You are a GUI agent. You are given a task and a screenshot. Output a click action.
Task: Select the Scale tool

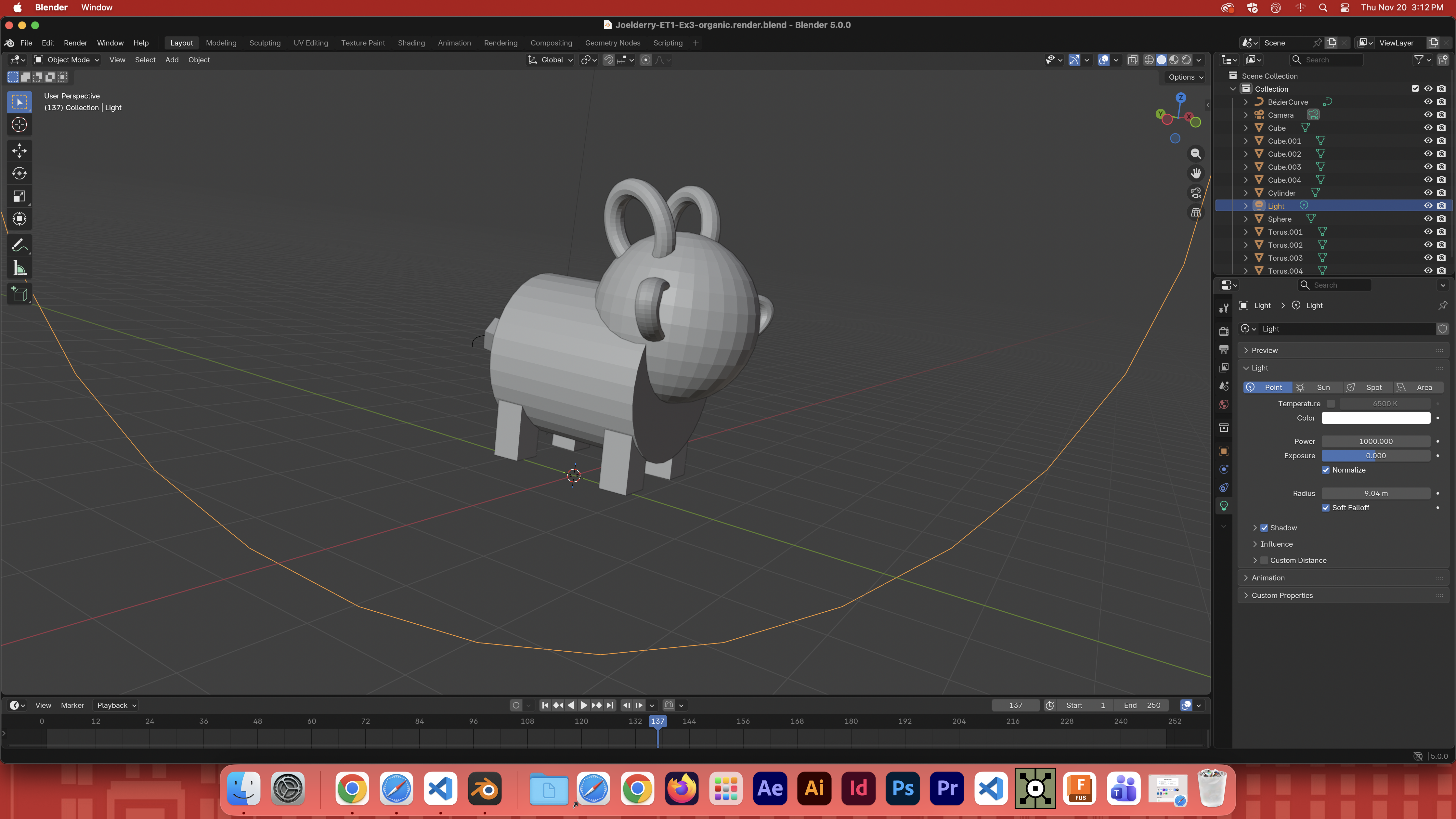click(x=19, y=196)
